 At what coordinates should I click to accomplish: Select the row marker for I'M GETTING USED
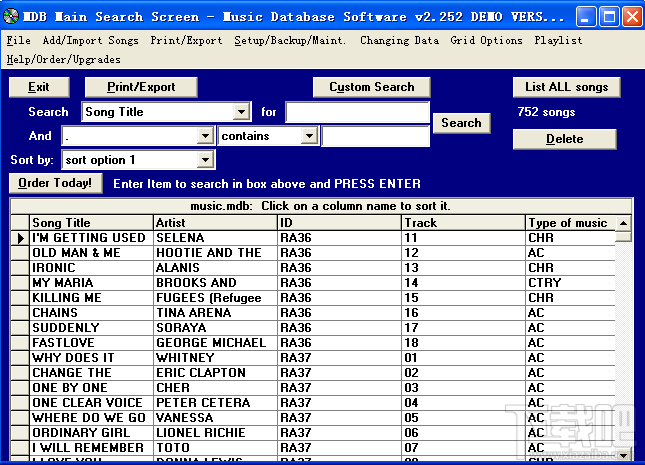pyautogui.click(x=20, y=238)
